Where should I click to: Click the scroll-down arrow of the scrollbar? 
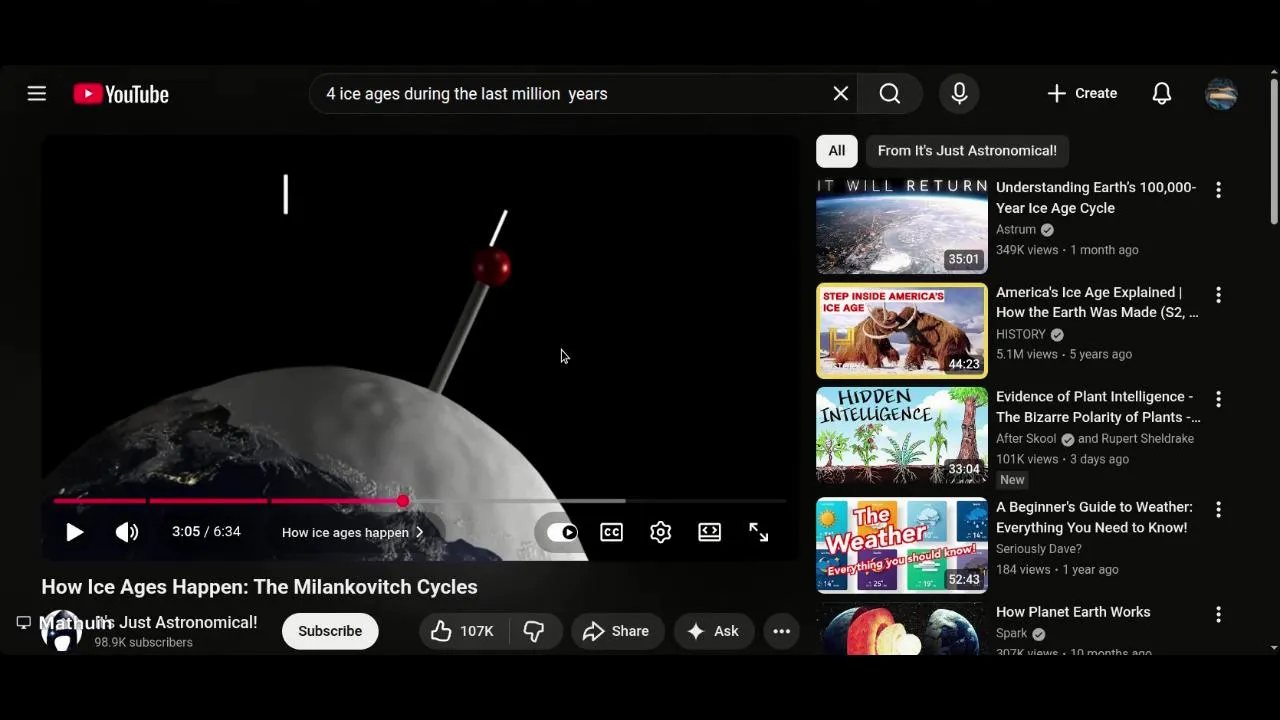pos(1273,648)
